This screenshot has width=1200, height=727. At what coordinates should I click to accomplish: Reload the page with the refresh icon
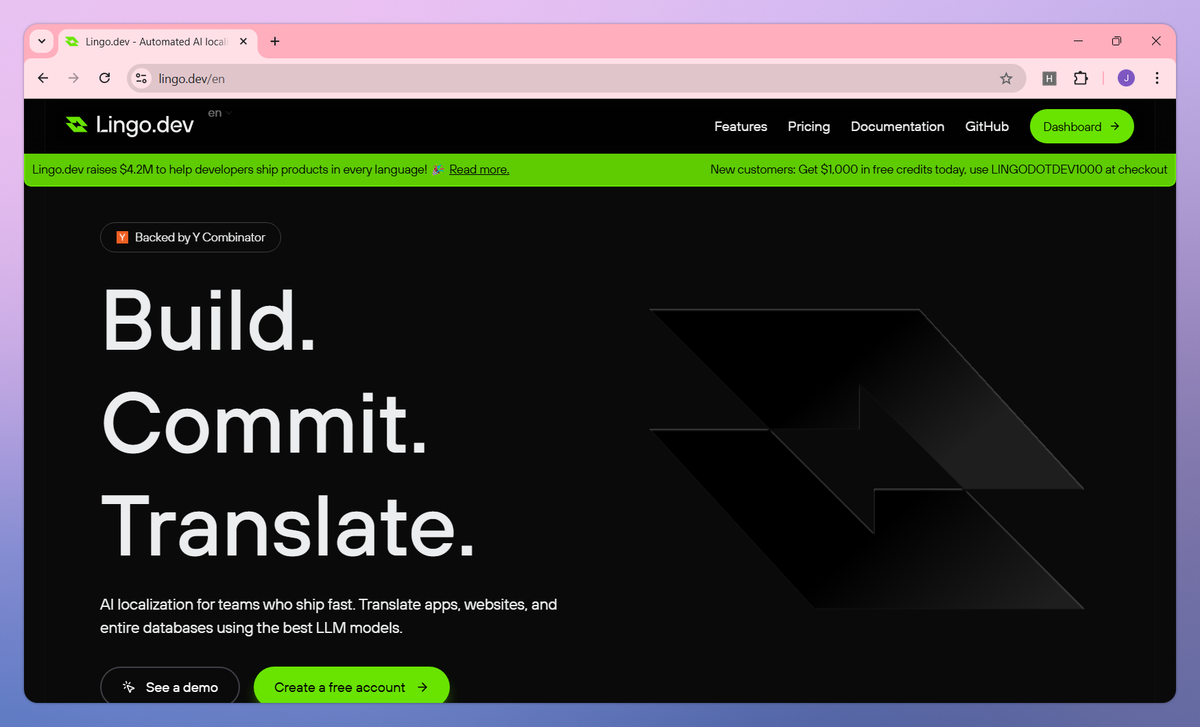(x=104, y=78)
